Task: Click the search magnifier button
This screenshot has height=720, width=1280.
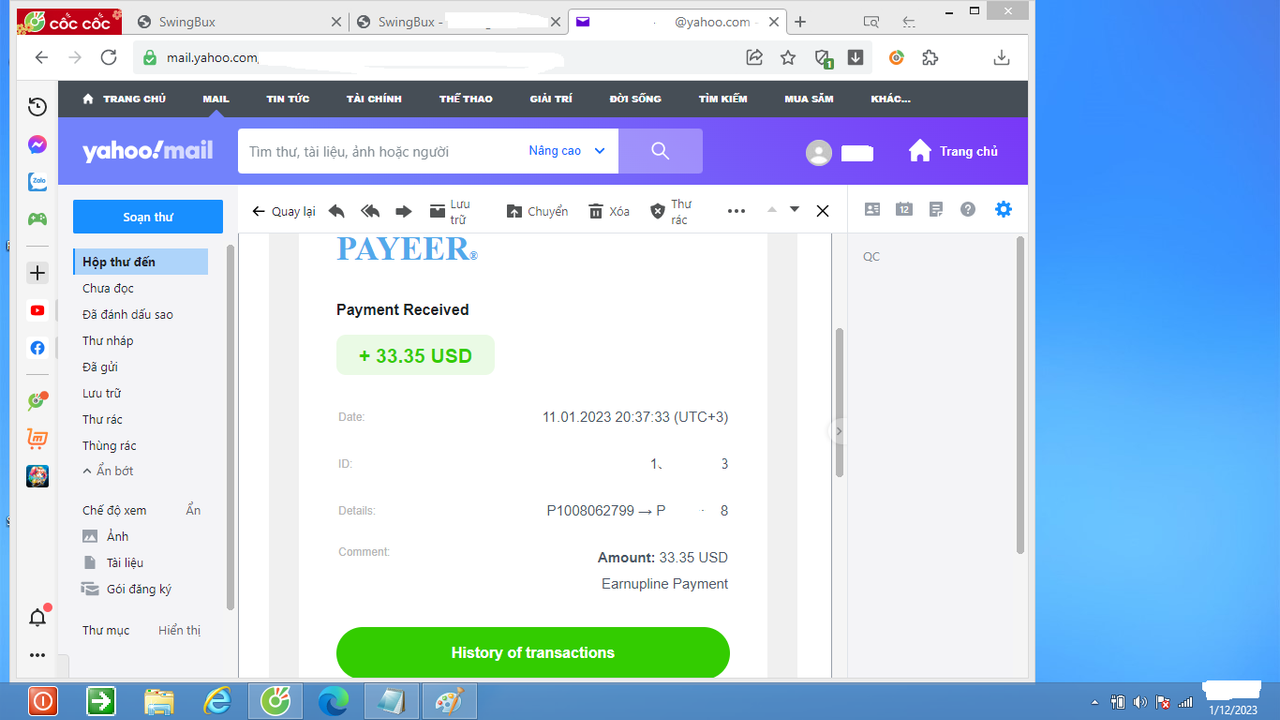Action: pos(660,151)
